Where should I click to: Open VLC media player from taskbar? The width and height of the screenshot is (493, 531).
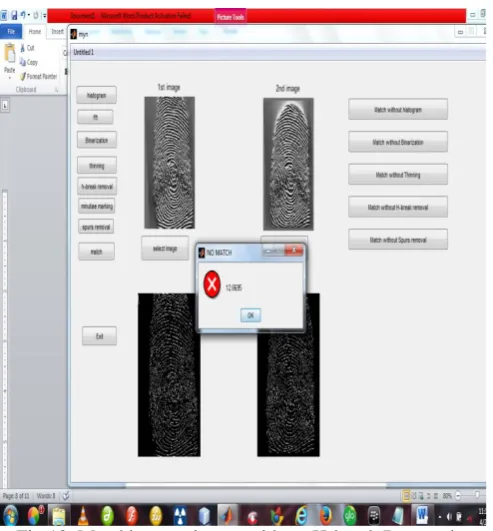[83, 516]
